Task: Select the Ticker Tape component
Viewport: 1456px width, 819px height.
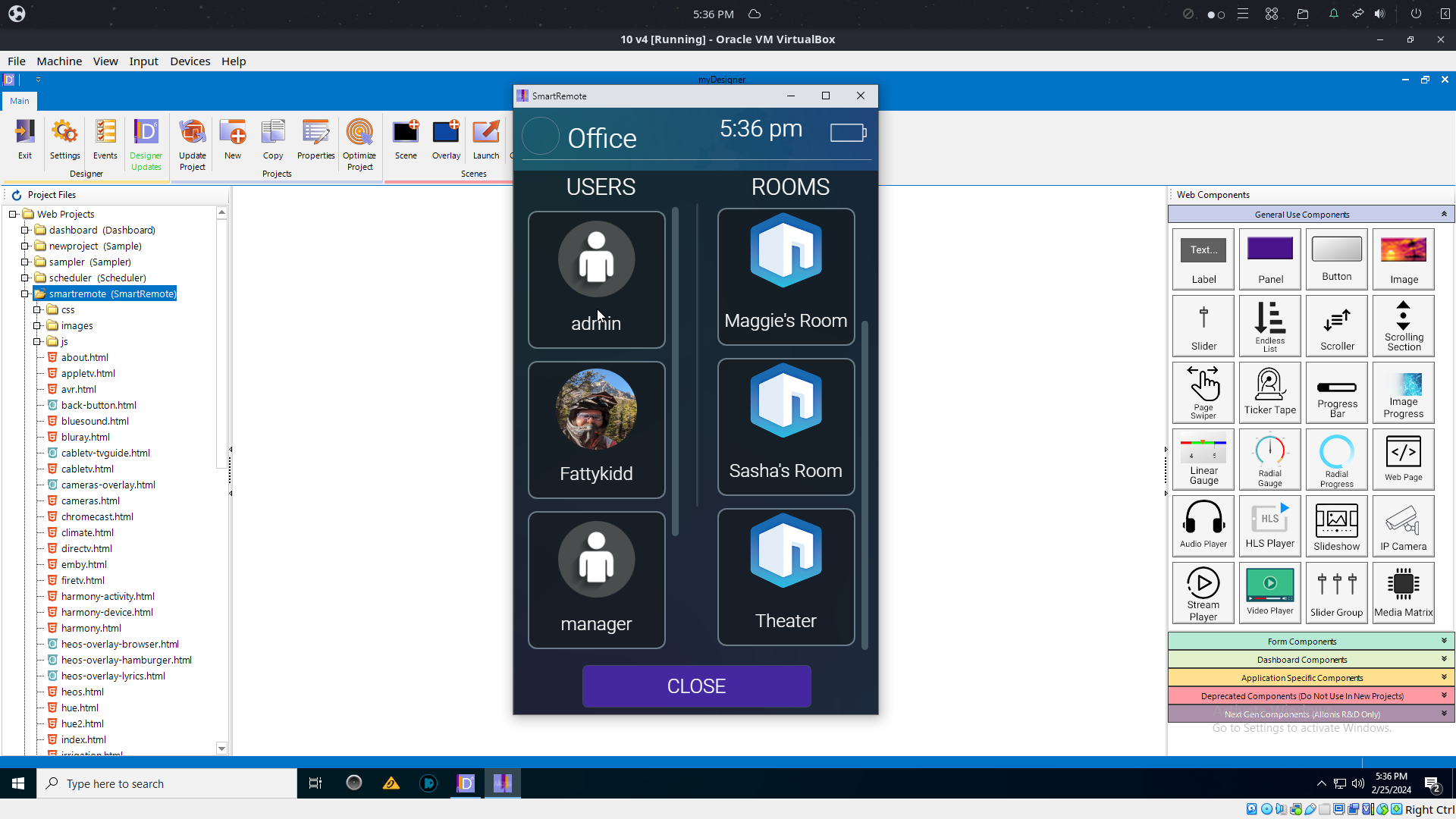Action: (x=1270, y=393)
